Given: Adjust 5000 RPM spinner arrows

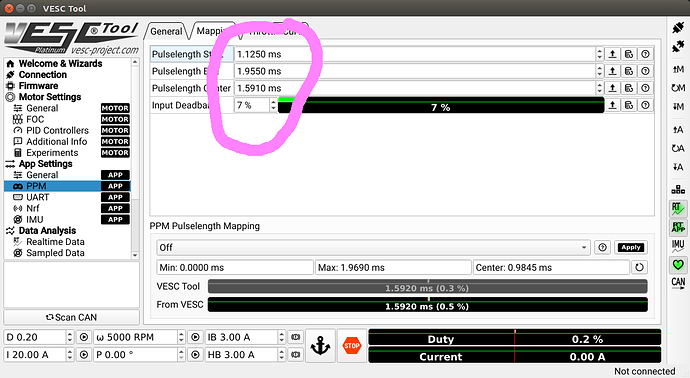Looking at the screenshot, I should click(x=181, y=338).
